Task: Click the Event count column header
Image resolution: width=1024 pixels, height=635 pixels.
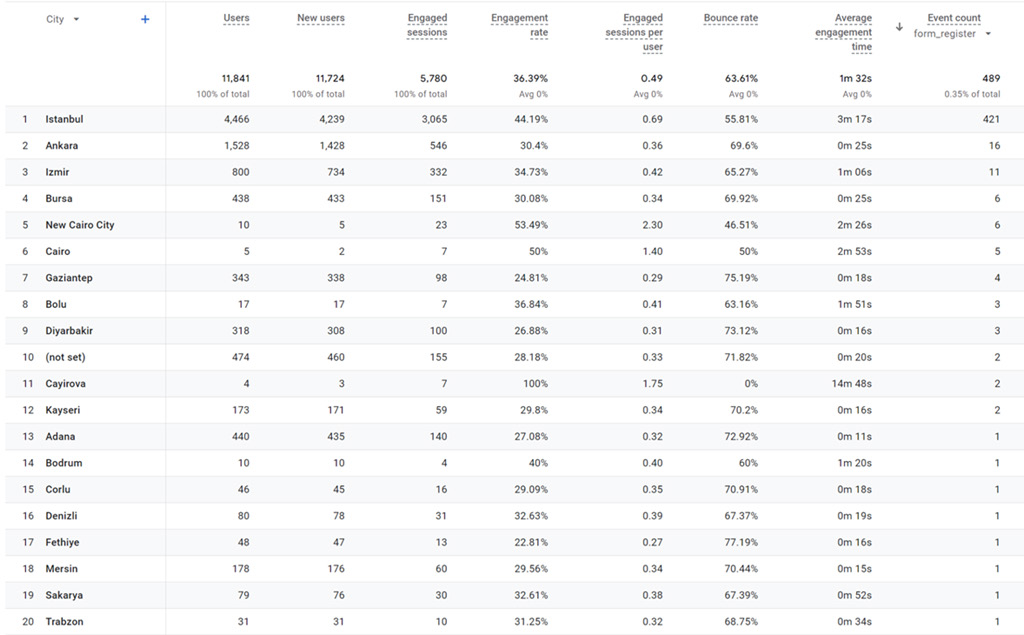Action: click(953, 18)
